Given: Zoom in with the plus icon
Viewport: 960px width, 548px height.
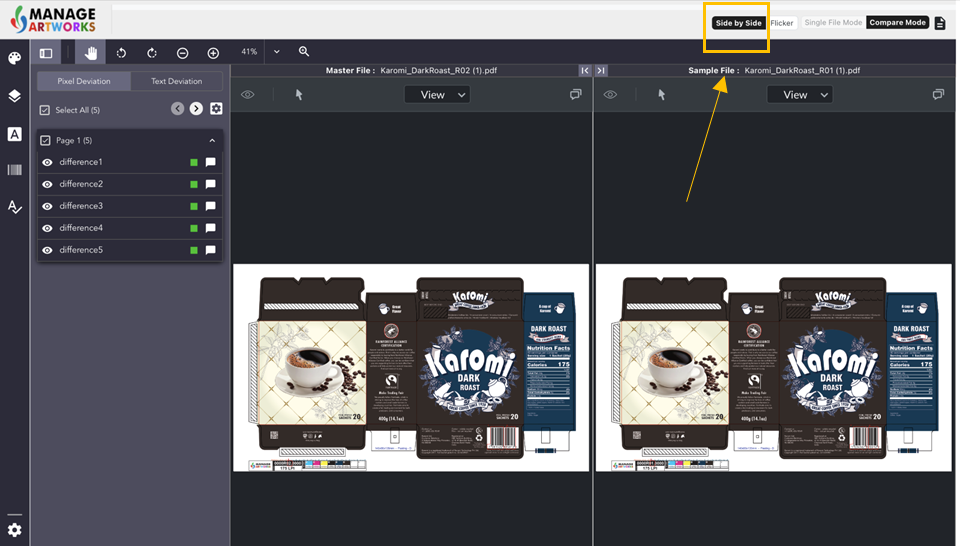Looking at the screenshot, I should [x=213, y=53].
